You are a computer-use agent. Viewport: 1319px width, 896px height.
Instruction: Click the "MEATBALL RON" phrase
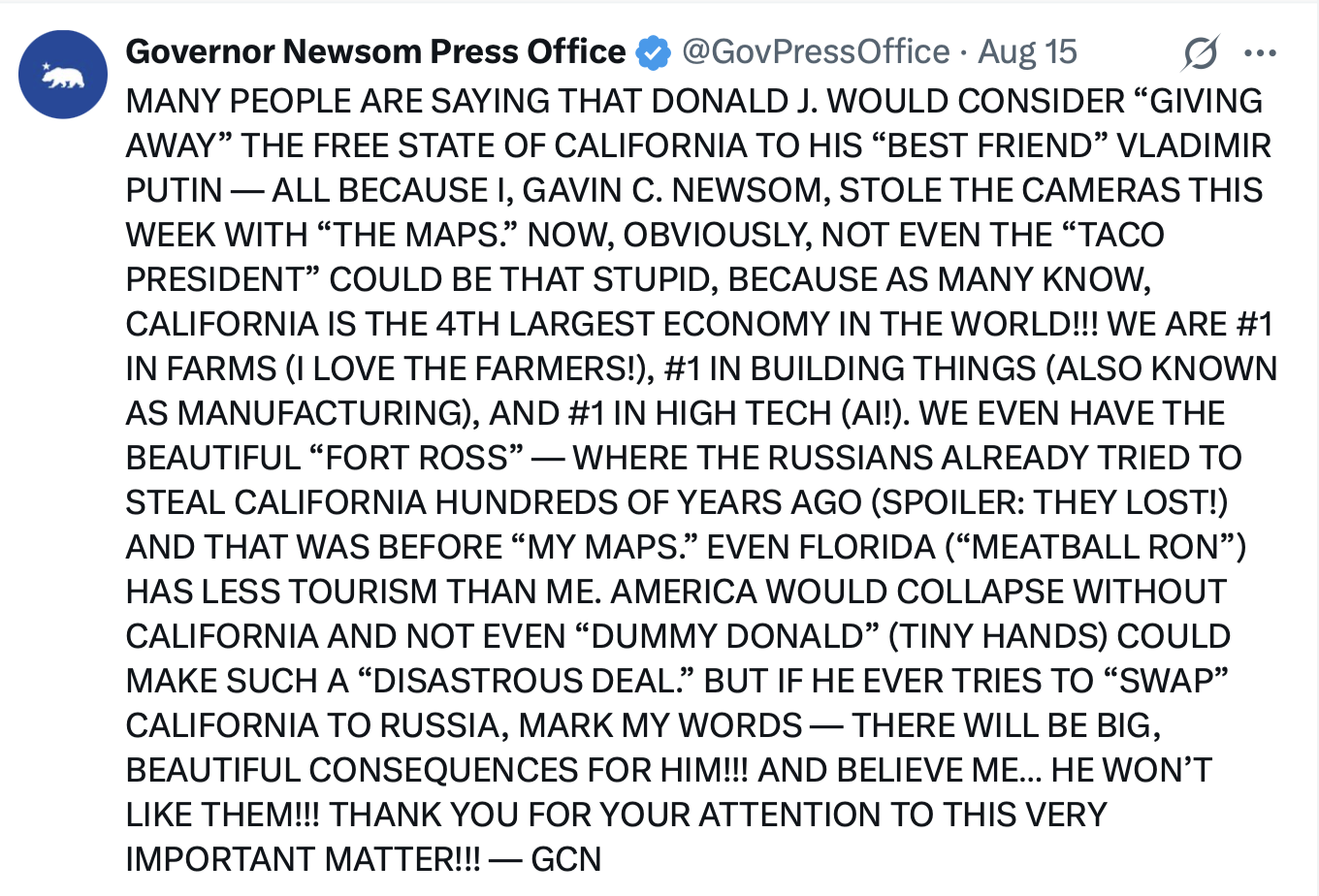coord(1103,547)
